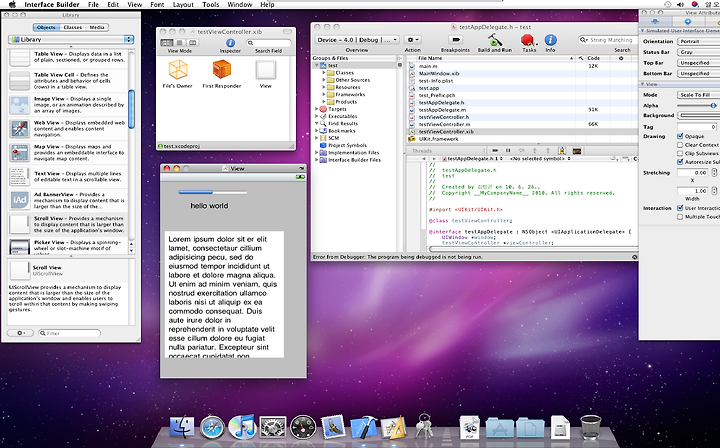
Task: Toggle Autoresize Subviews checkbox
Action: 680,162
